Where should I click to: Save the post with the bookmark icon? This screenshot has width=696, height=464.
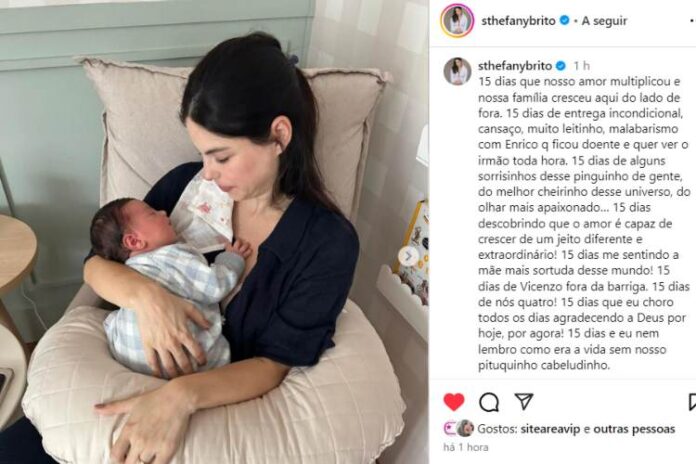pos(692,402)
